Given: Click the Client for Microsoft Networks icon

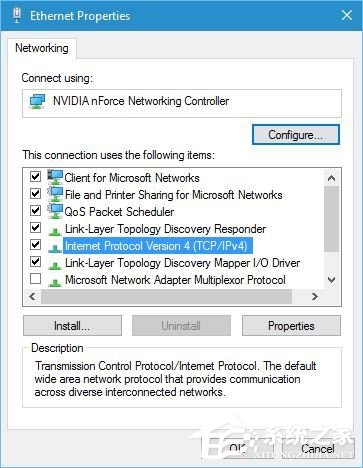Looking at the screenshot, I should 55,177.
